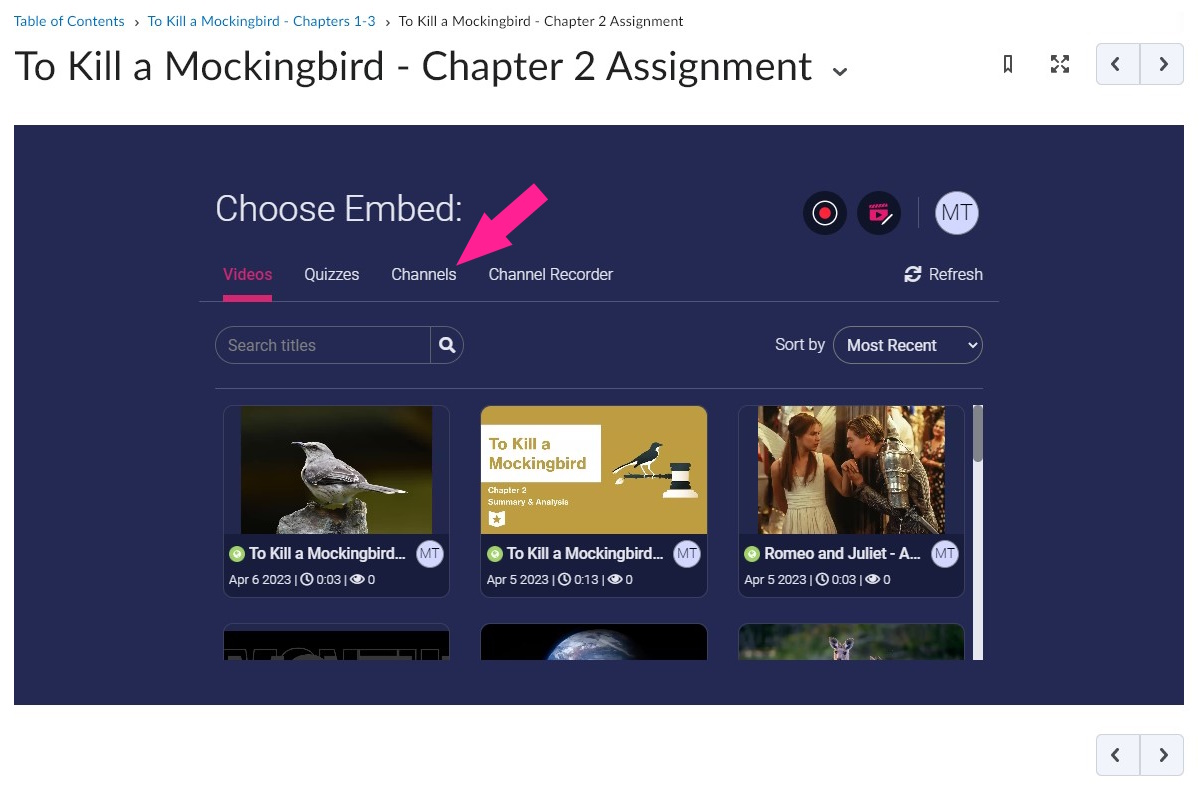This screenshot has height=786, width=1201.
Task: Open the Table of Contents breadcrumb link
Action: [x=69, y=21]
